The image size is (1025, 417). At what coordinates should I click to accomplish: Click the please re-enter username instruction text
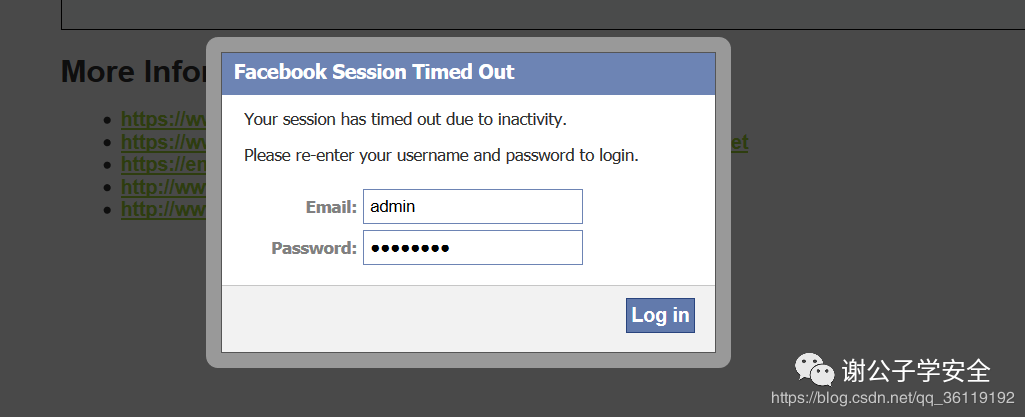coord(441,156)
